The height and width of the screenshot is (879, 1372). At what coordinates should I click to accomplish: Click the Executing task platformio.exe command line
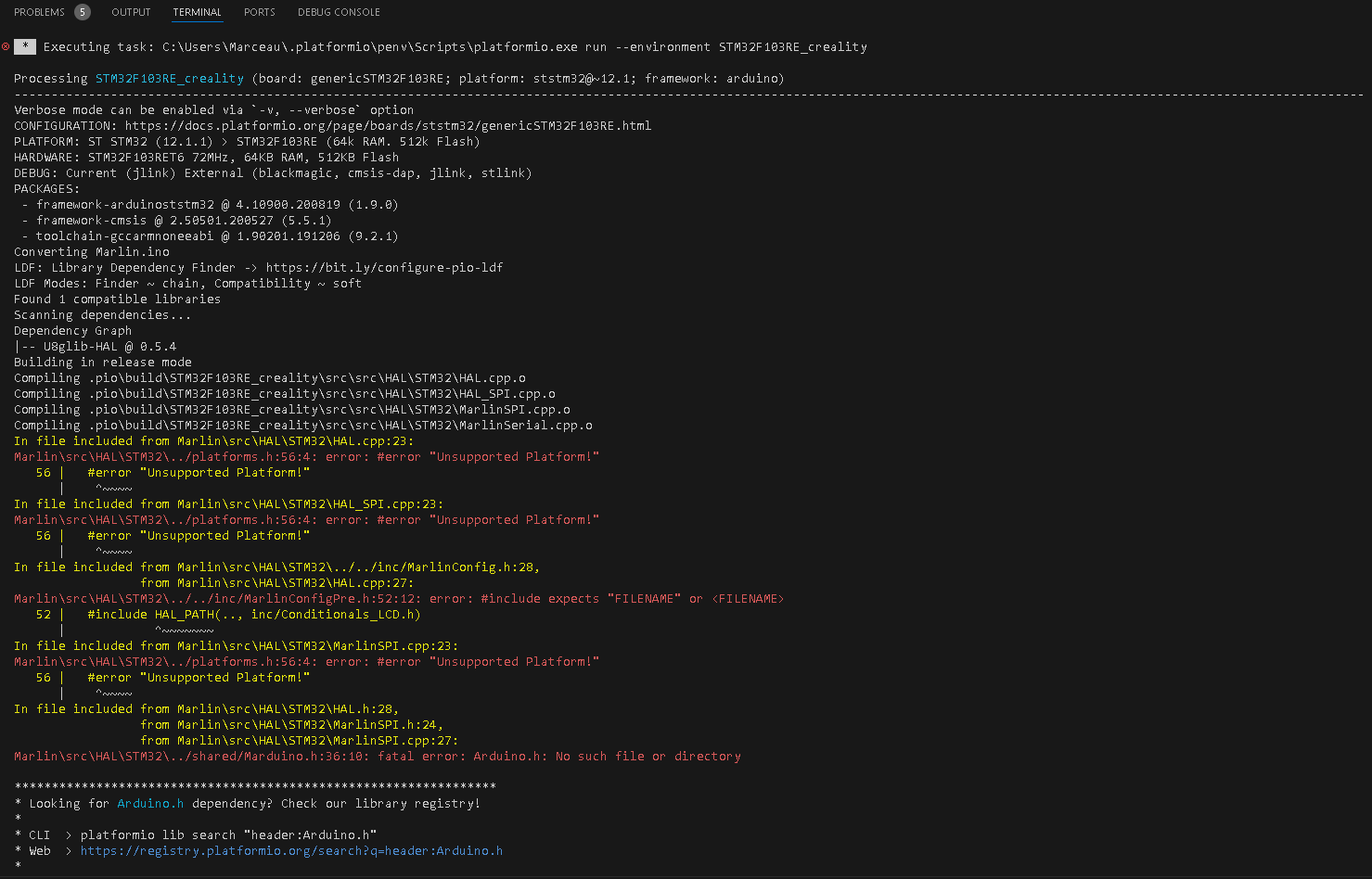455,46
